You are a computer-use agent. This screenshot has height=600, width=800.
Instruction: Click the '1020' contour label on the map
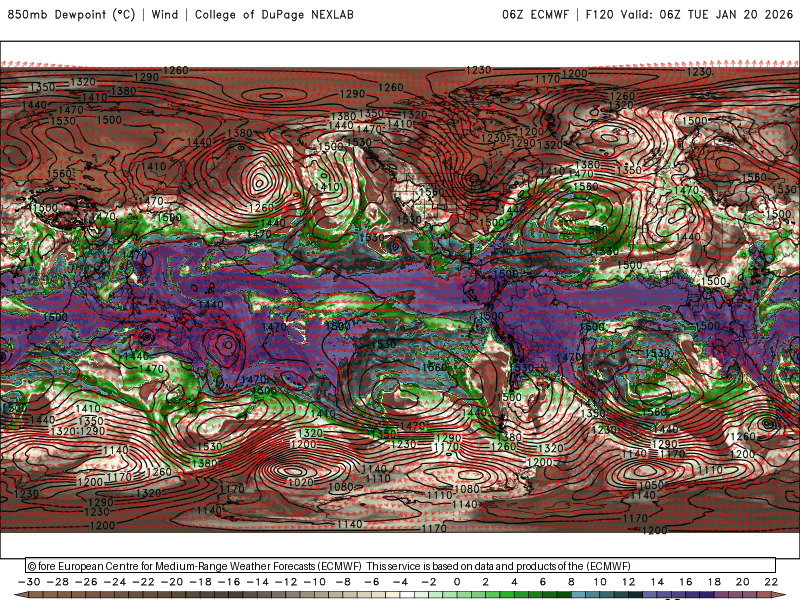[x=301, y=482]
